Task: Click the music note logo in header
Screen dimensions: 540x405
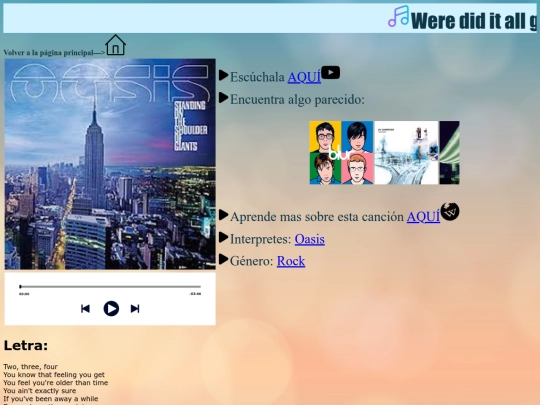Action: (398, 16)
